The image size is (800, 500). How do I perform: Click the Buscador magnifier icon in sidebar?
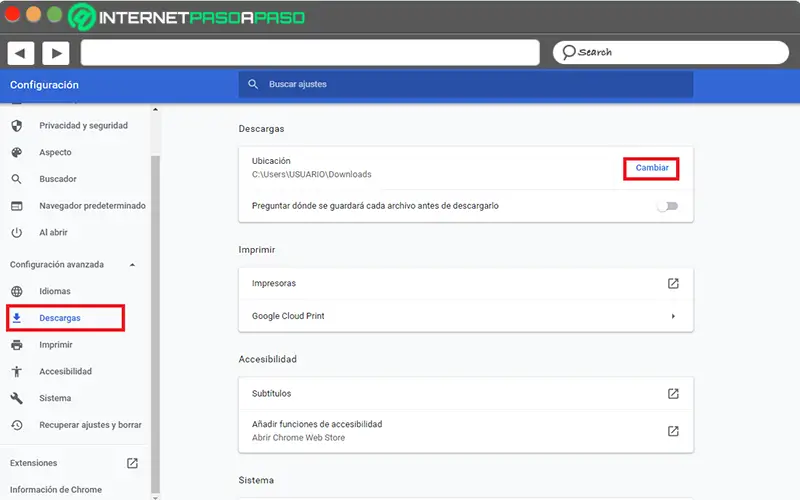[x=17, y=179]
